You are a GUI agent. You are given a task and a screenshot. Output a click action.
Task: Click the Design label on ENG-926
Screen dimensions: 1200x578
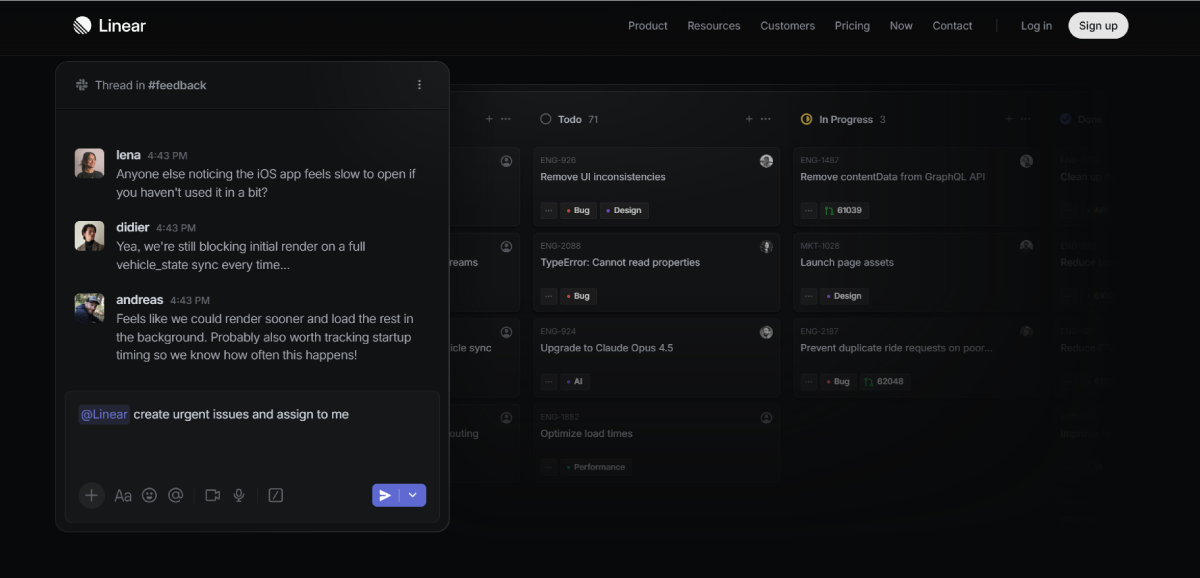(x=624, y=210)
